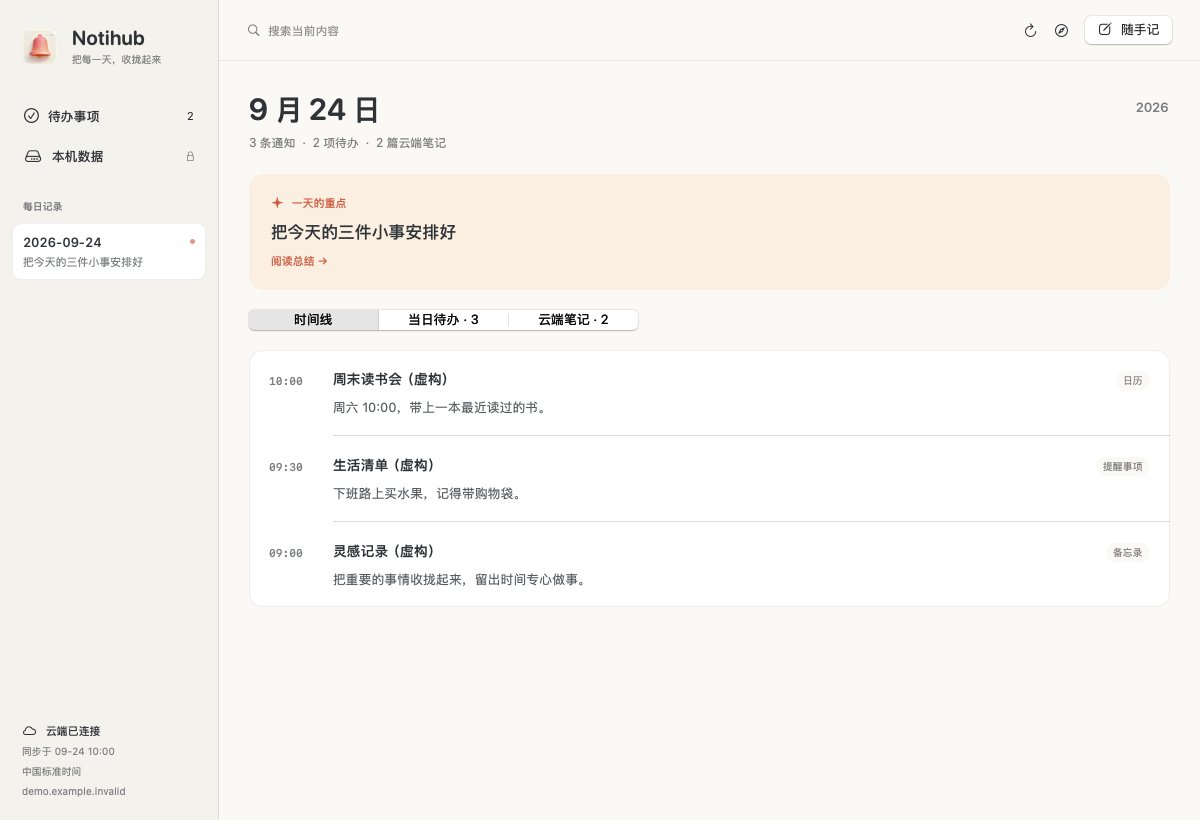Click the 2026 year label

[x=1152, y=108]
